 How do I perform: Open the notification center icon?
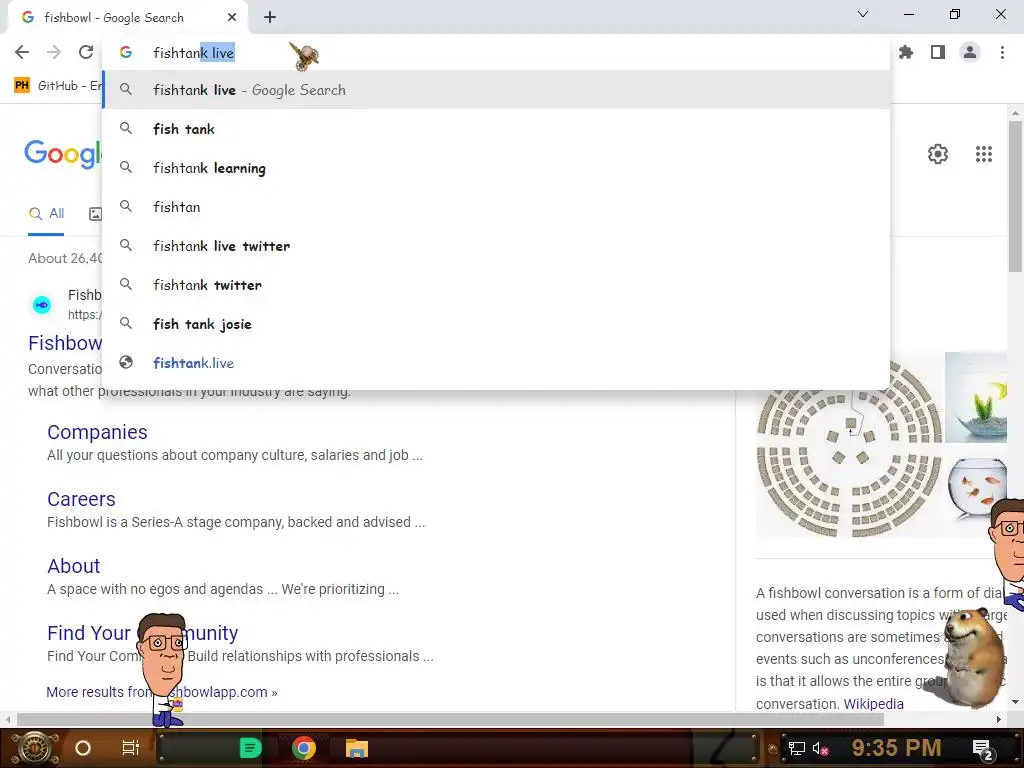coord(982,749)
